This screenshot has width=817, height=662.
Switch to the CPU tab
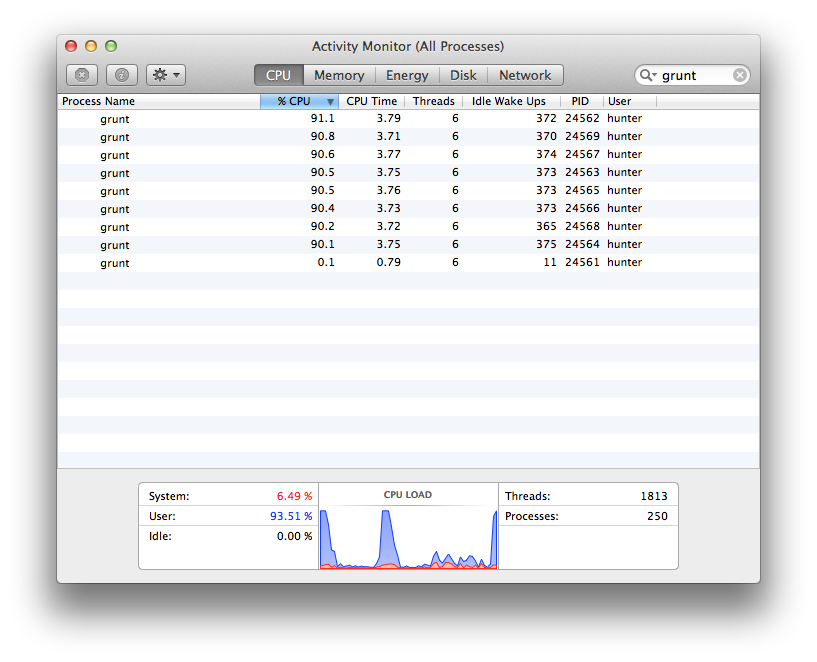278,75
